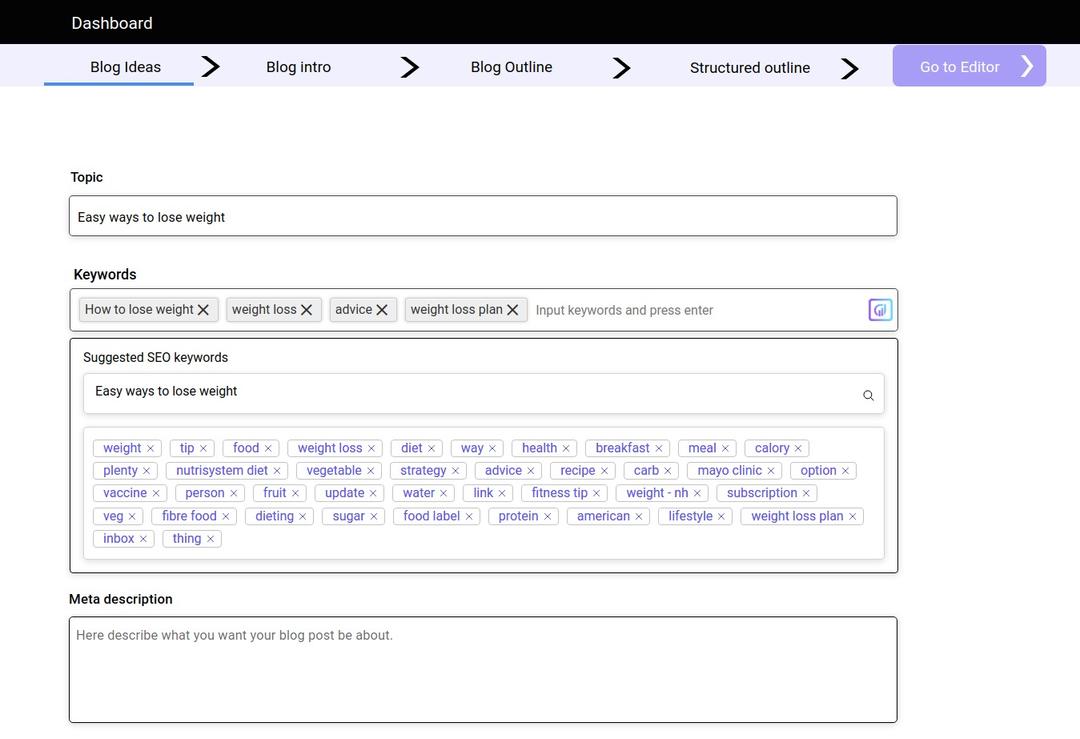
Task: Dismiss the 'tip' suggested tag x
Action: [x=203, y=448]
